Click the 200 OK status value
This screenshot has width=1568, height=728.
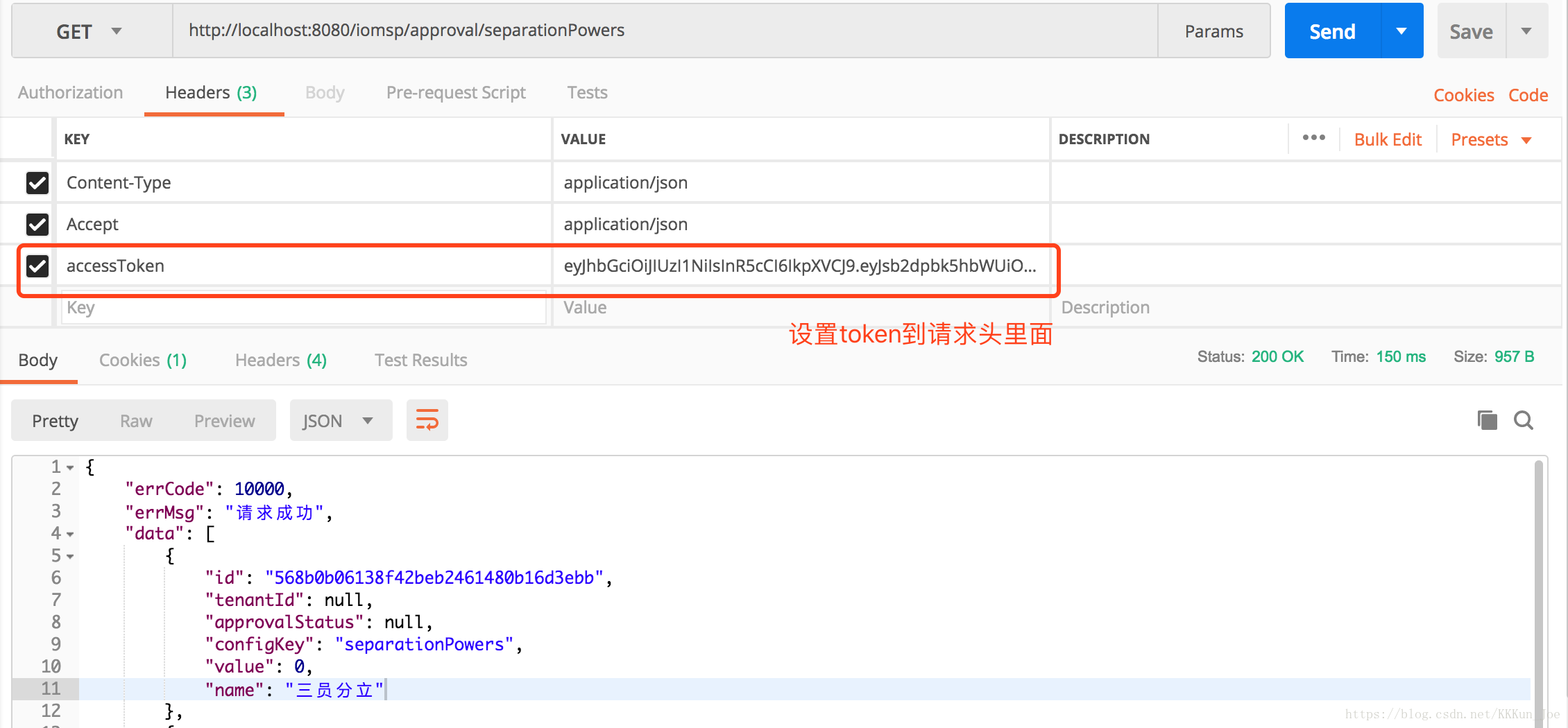(1277, 357)
